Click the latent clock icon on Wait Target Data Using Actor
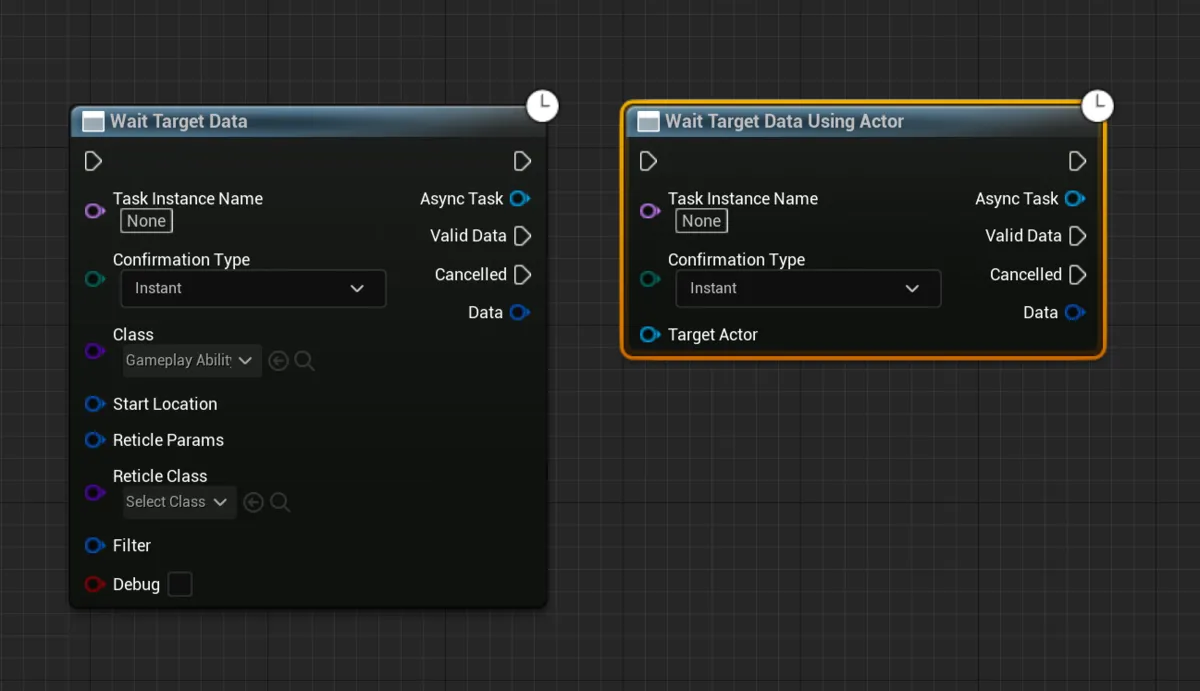This screenshot has height=691, width=1200. tap(1097, 104)
